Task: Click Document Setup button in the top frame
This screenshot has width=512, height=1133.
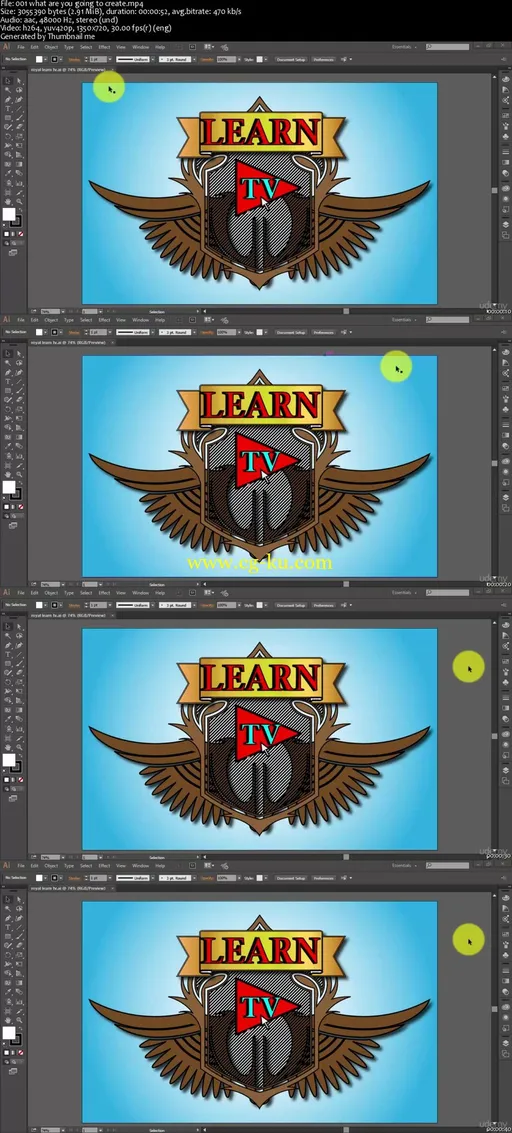Action: pos(291,59)
